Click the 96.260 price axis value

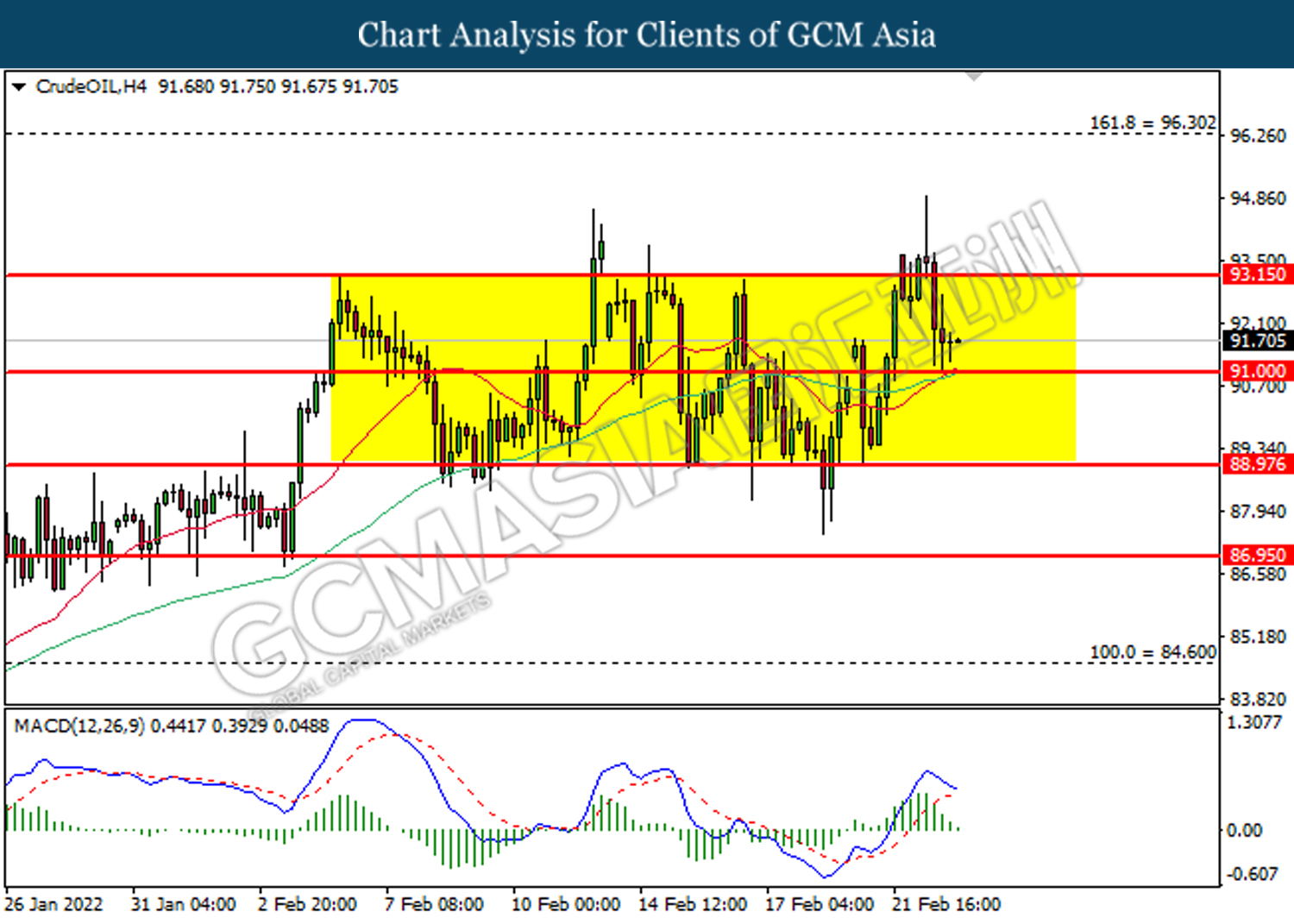click(x=1257, y=135)
